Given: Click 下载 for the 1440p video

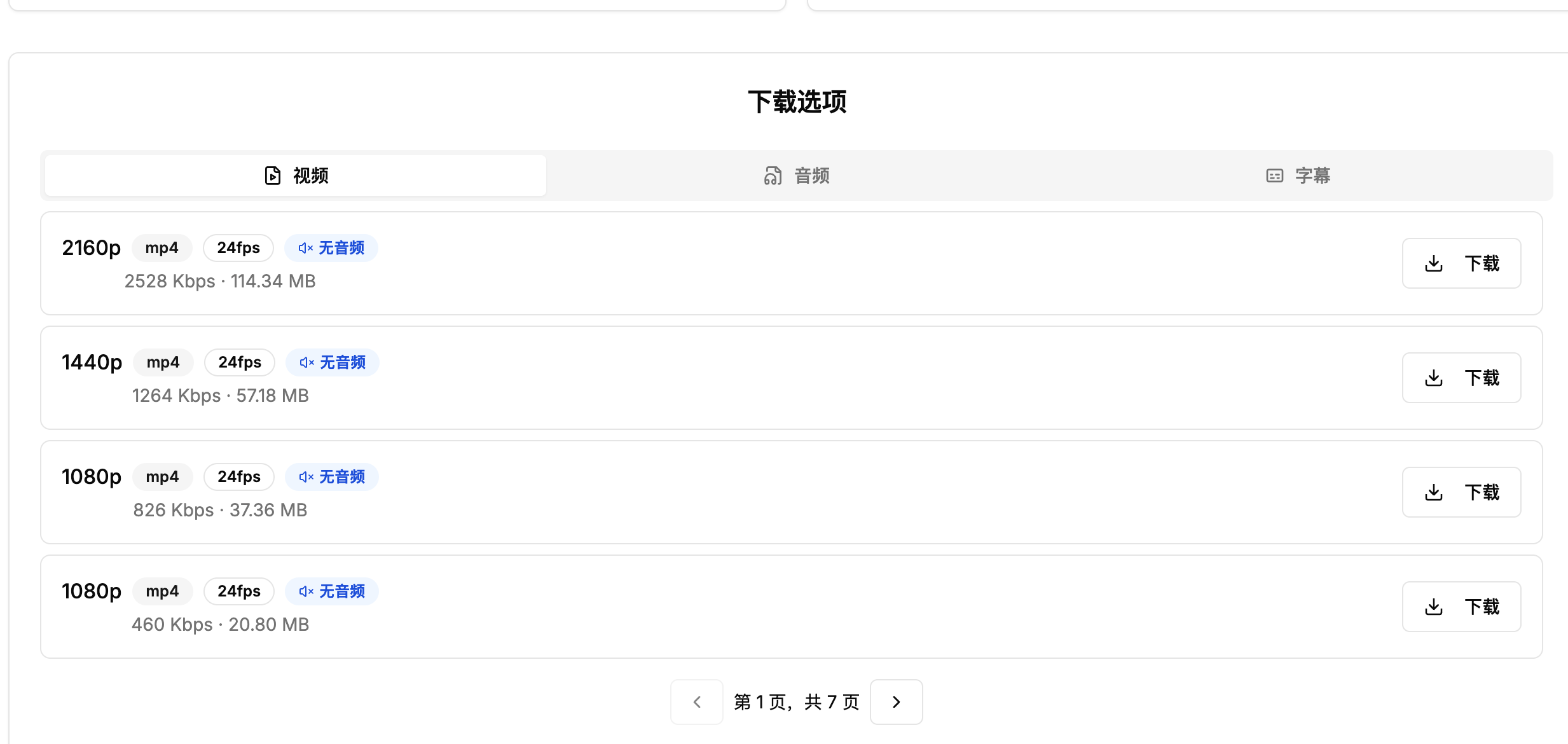Looking at the screenshot, I should coord(1461,377).
